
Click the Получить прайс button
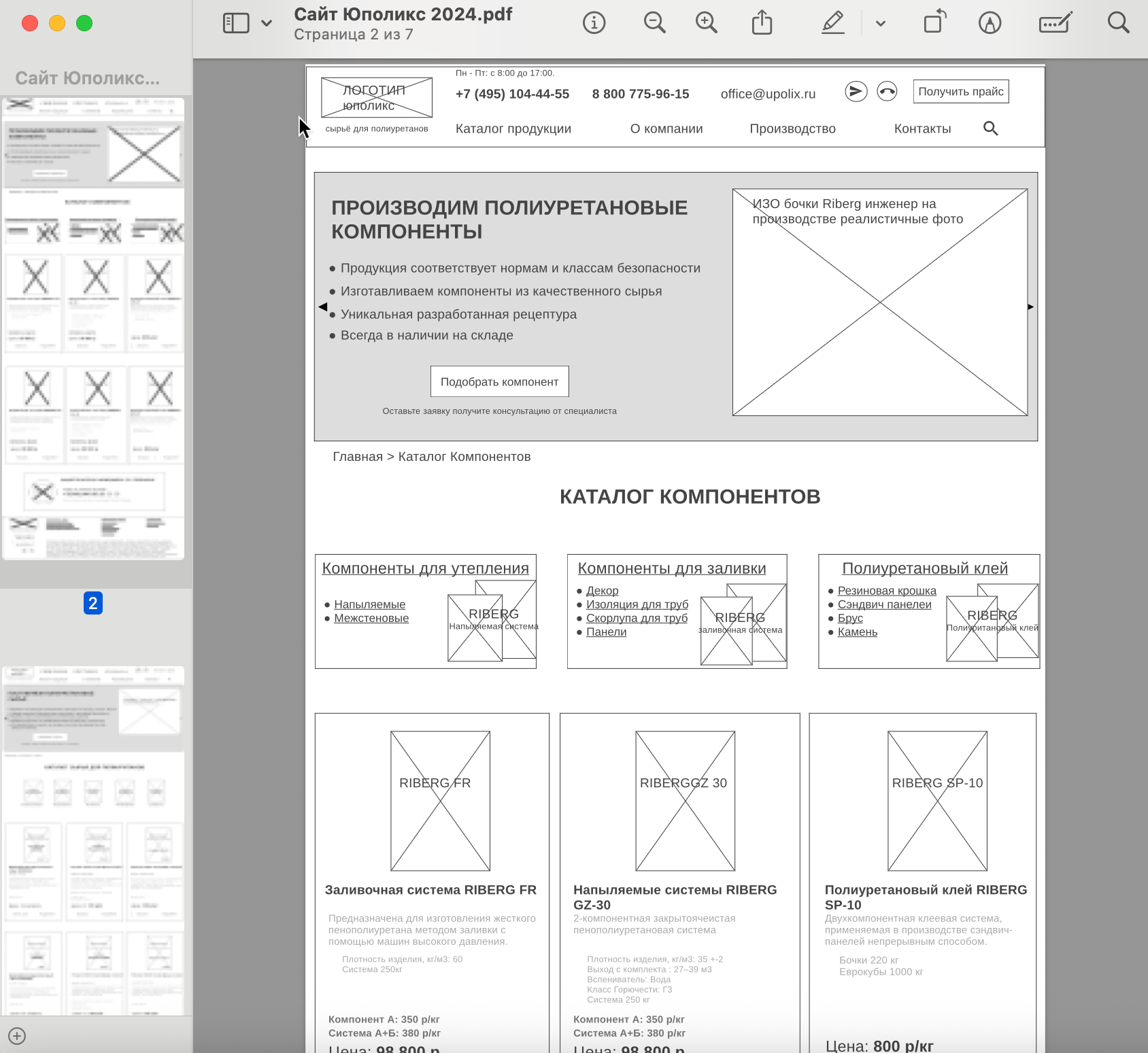coord(961,92)
